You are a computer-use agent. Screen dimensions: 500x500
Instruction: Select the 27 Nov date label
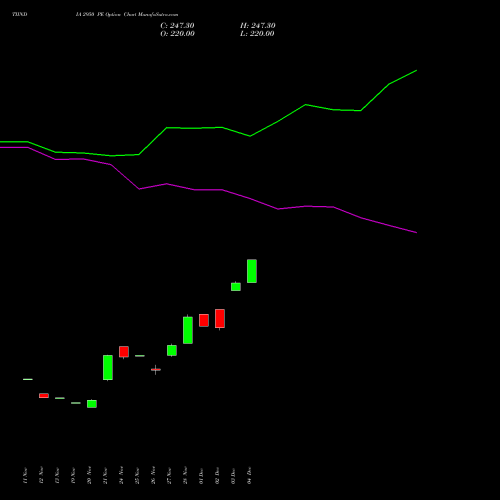point(169,475)
